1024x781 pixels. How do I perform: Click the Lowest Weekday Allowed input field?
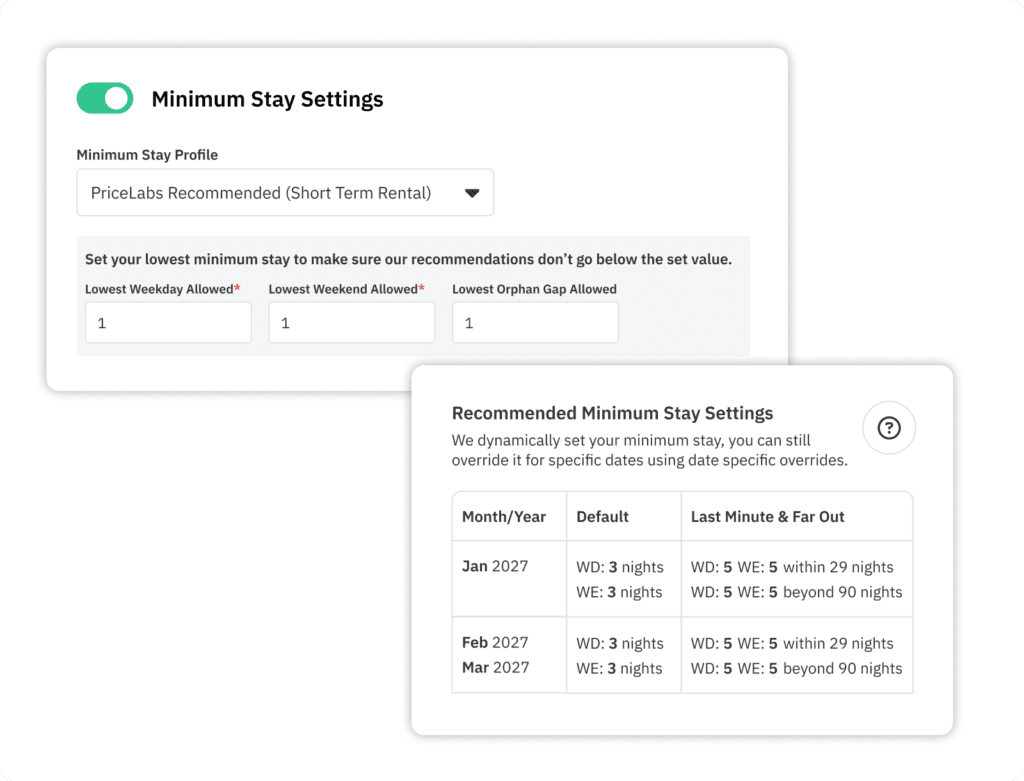point(168,323)
